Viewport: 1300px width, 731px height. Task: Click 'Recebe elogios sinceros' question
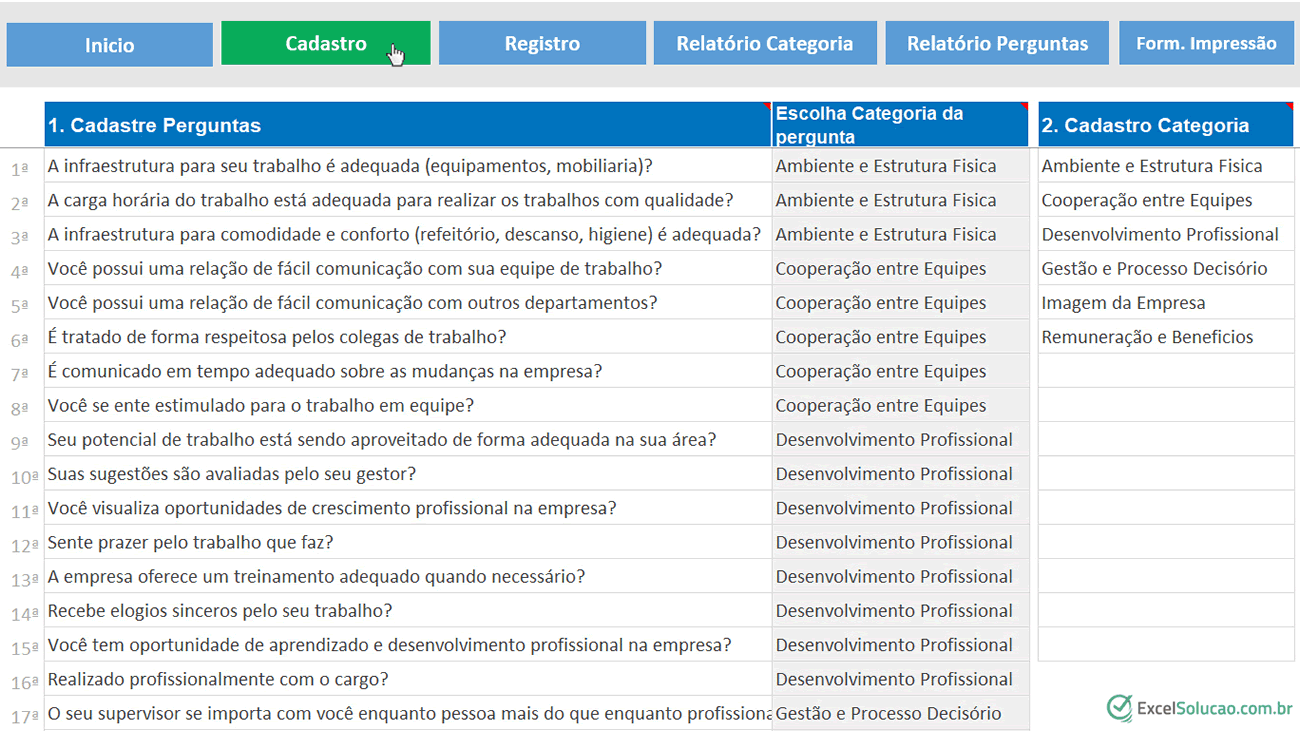[408, 610]
